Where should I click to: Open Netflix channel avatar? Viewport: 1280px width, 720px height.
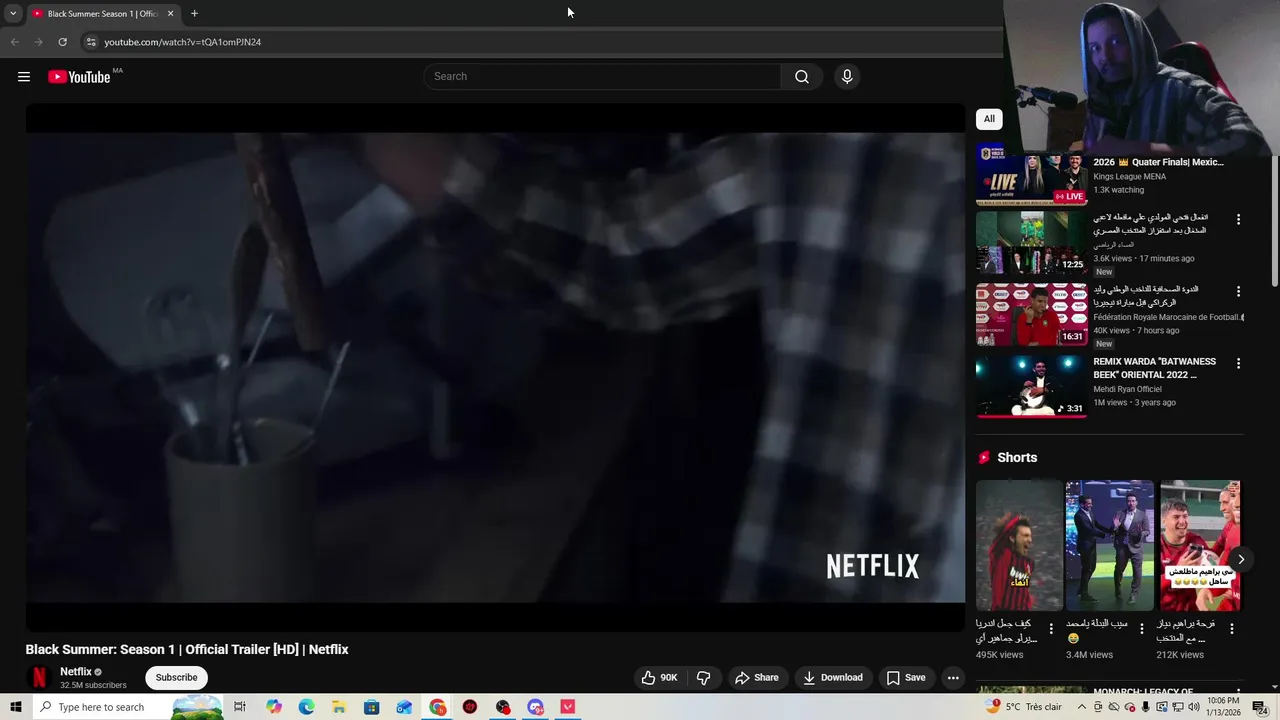[x=38, y=678]
